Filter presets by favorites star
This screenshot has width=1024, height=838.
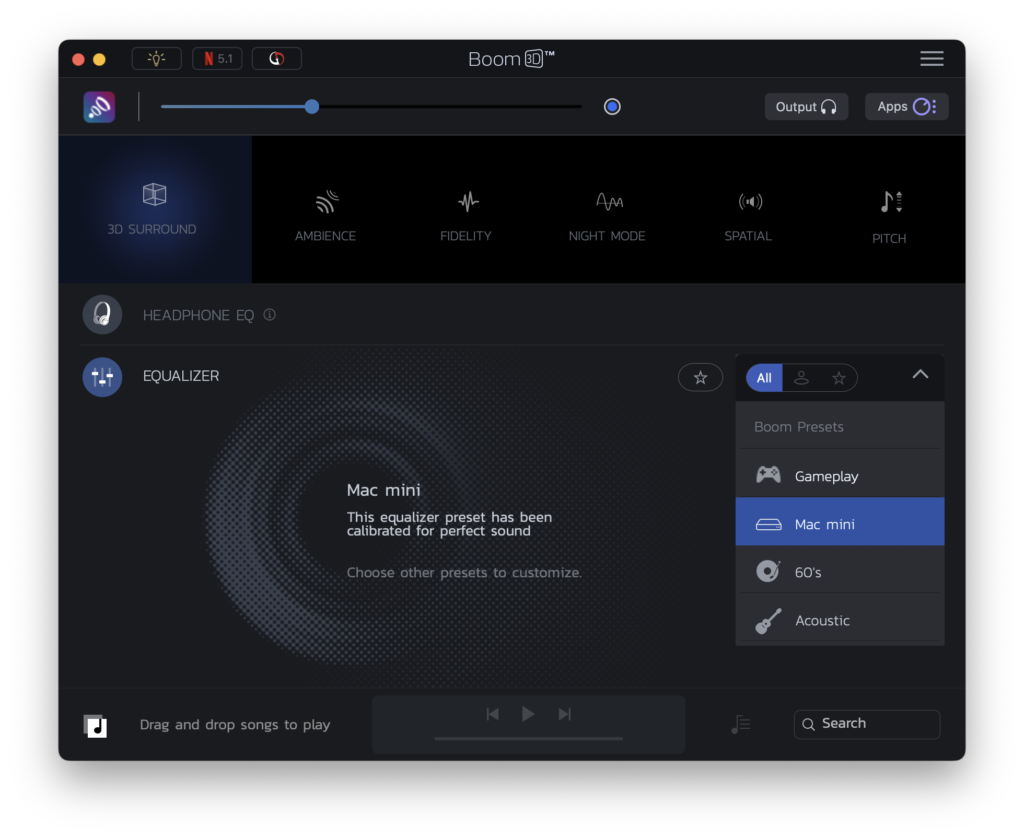(x=839, y=378)
